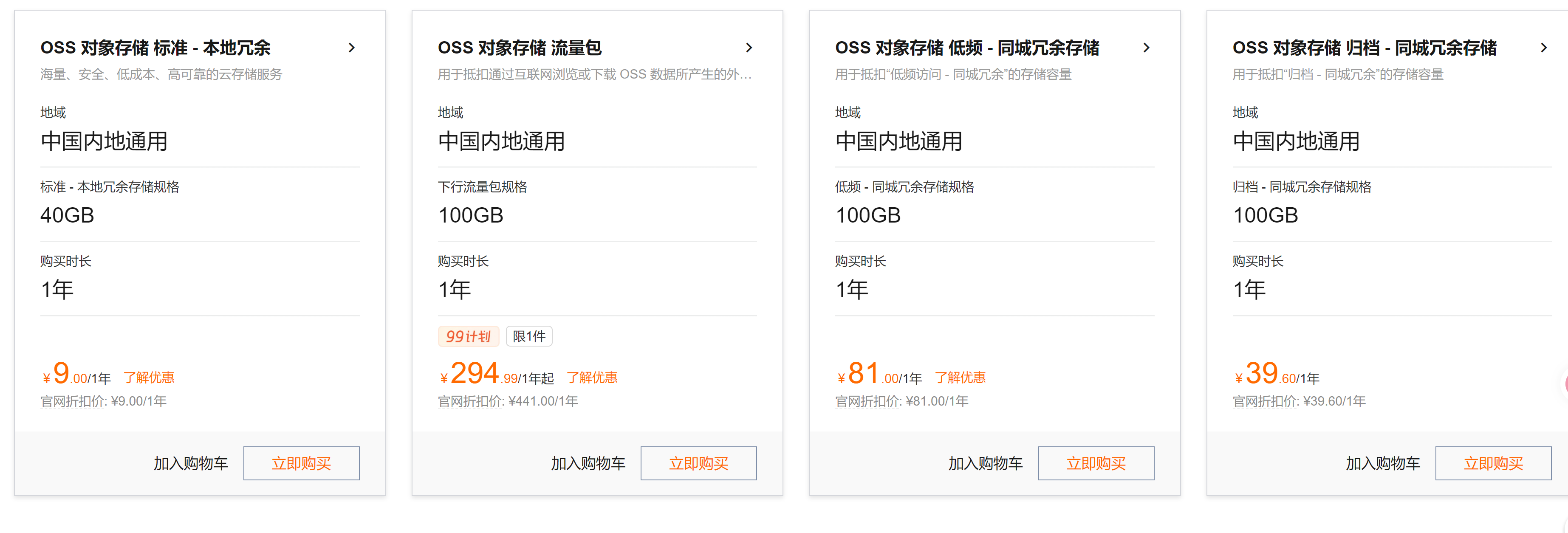Select 100GB under 归档 - 同城冗余存储规格
The width and height of the screenshot is (1568, 533).
[x=1266, y=215]
